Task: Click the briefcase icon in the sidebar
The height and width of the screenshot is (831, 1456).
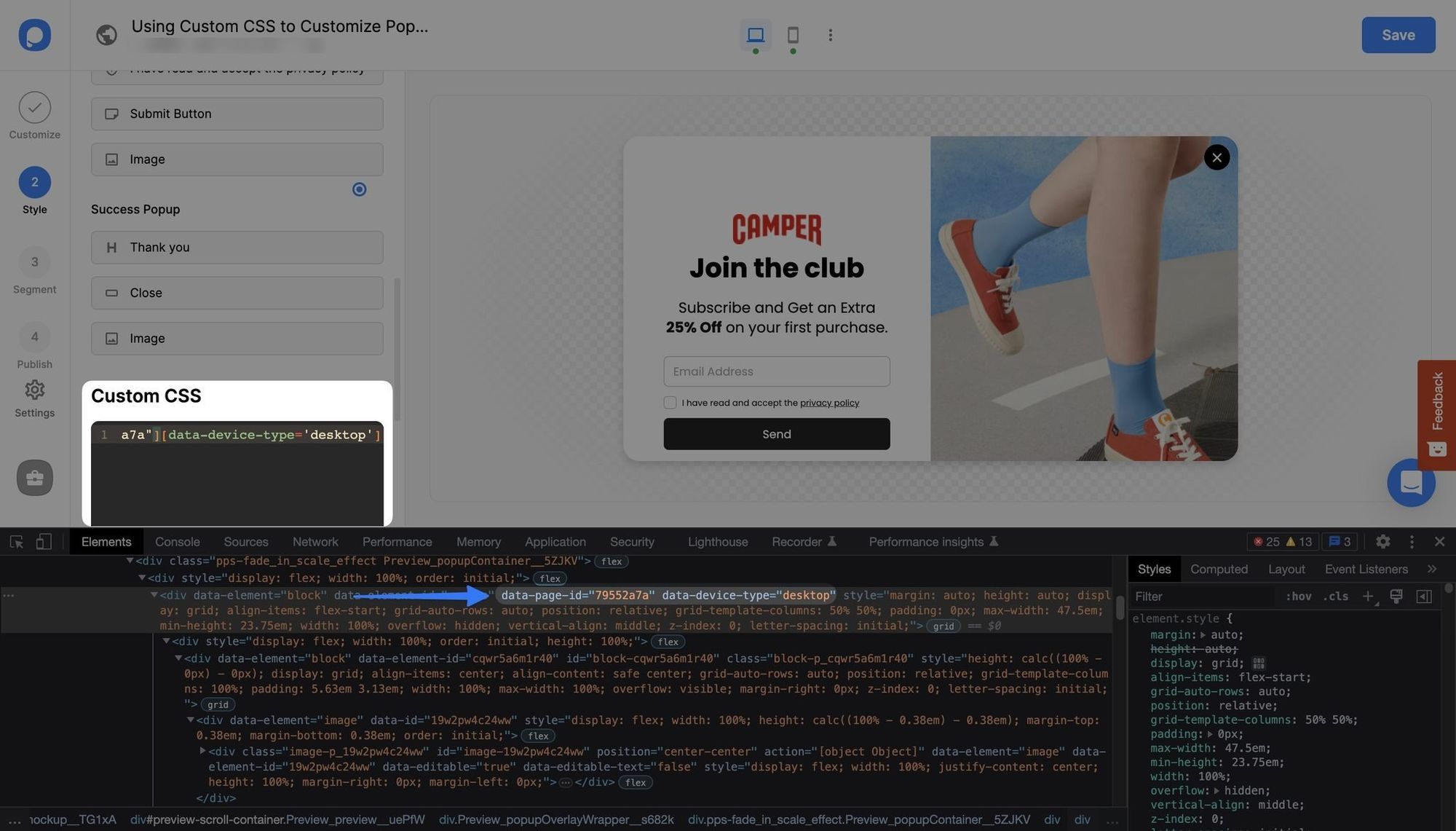Action: 34,478
